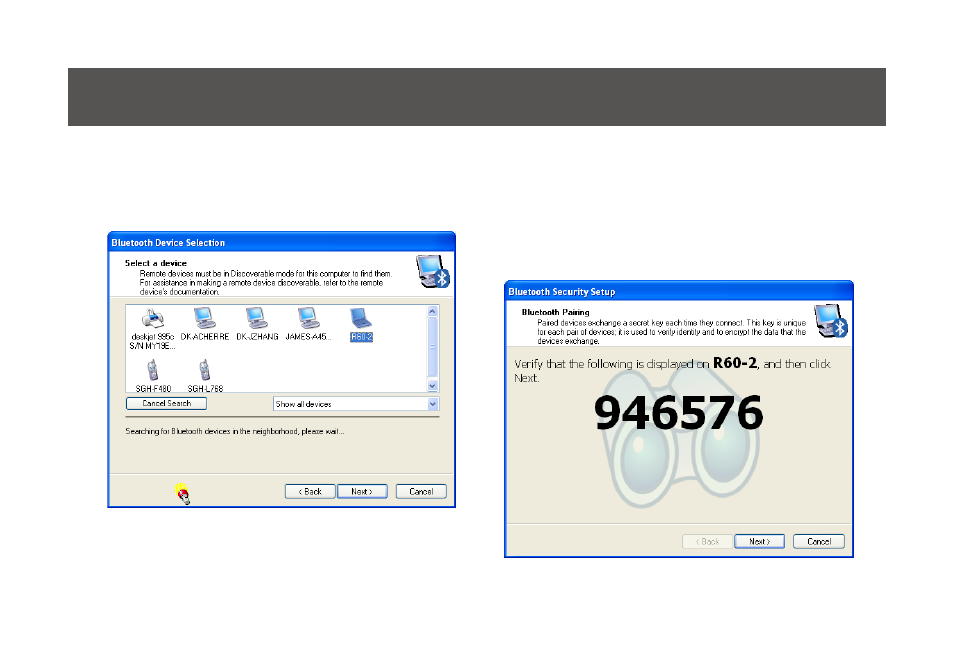This screenshot has width=954, height=664.
Task: Click Cancel Search button
Action: pos(166,404)
